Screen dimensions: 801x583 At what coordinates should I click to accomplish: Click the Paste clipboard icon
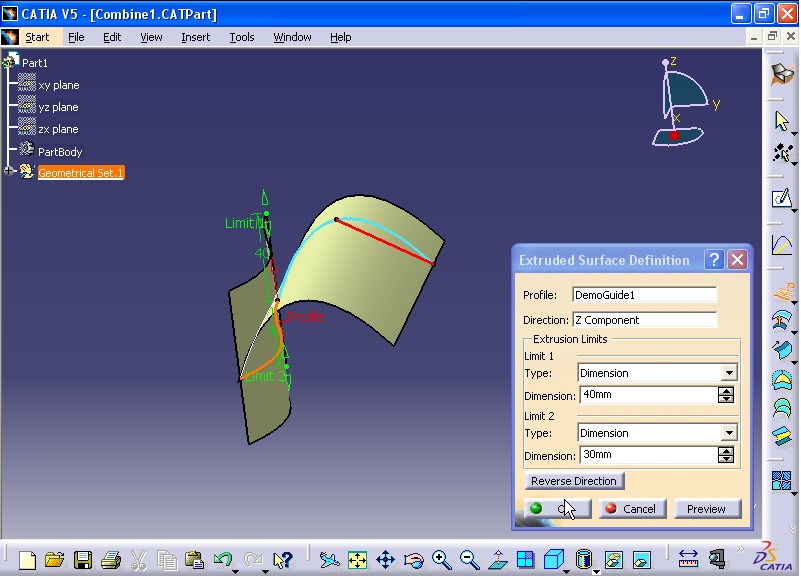point(195,560)
